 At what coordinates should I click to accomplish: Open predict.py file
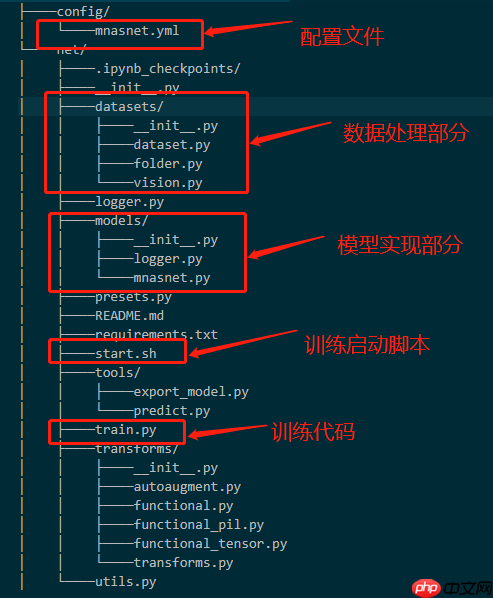click(172, 411)
